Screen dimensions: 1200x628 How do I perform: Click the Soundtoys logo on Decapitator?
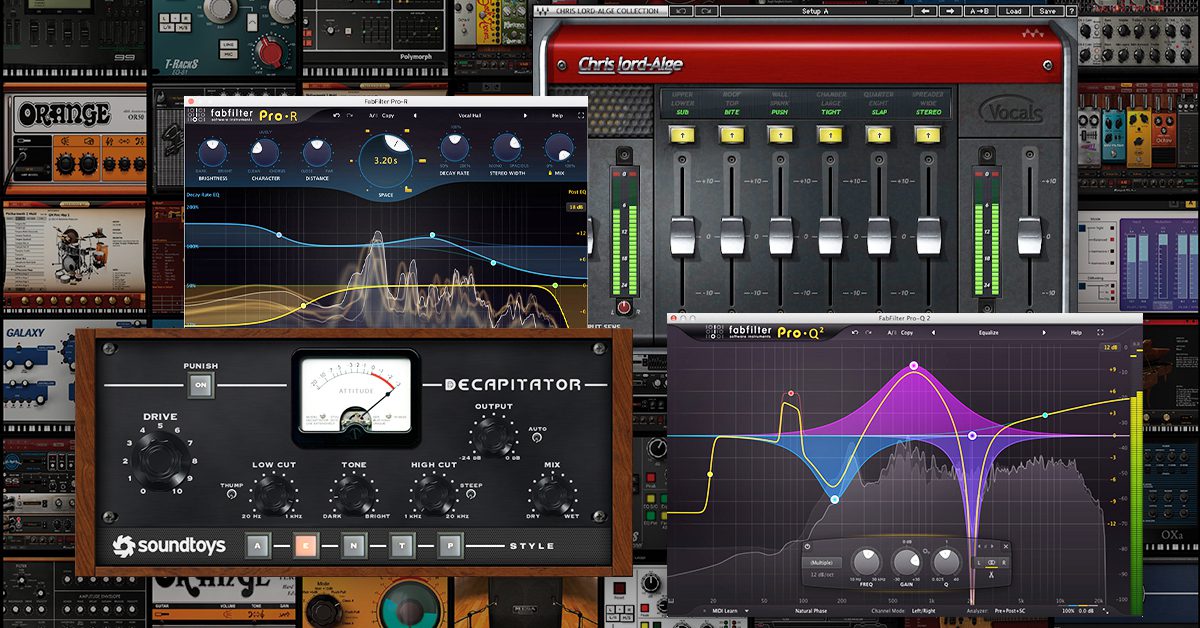(x=168, y=546)
